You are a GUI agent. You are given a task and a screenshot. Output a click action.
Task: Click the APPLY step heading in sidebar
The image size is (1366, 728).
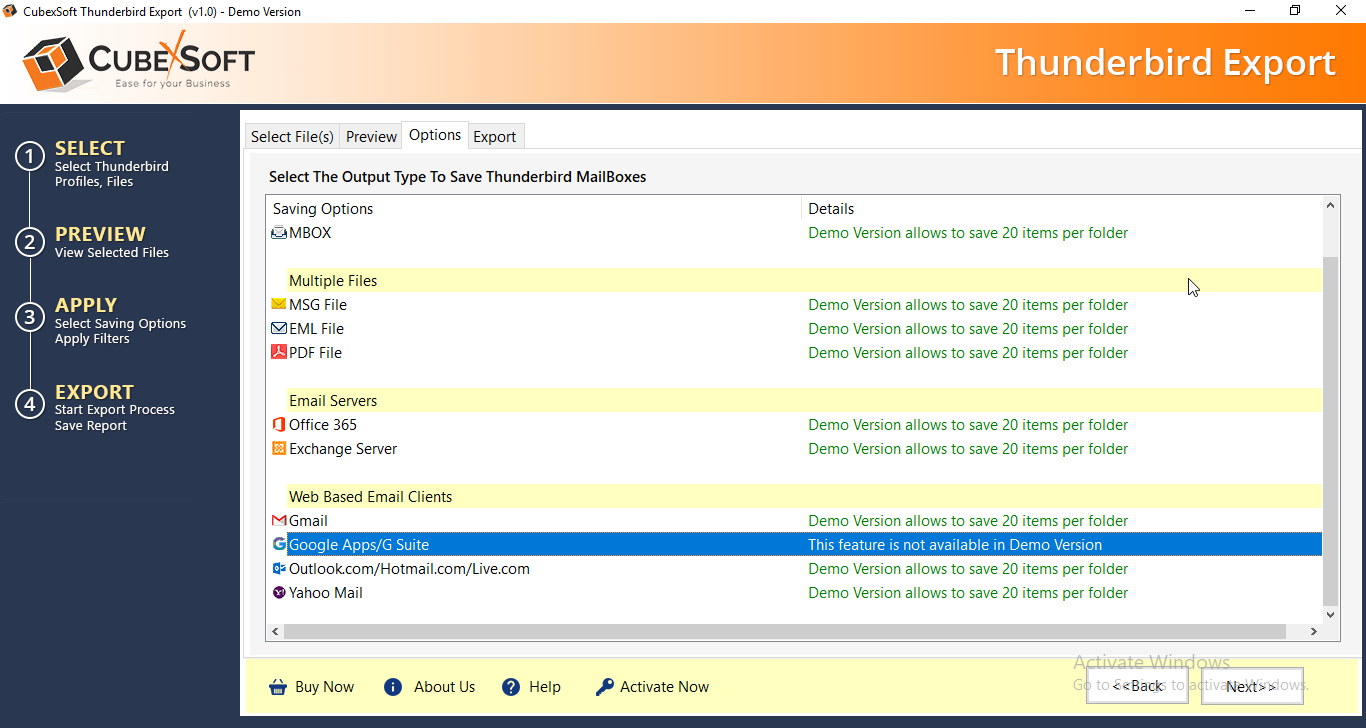click(x=86, y=305)
